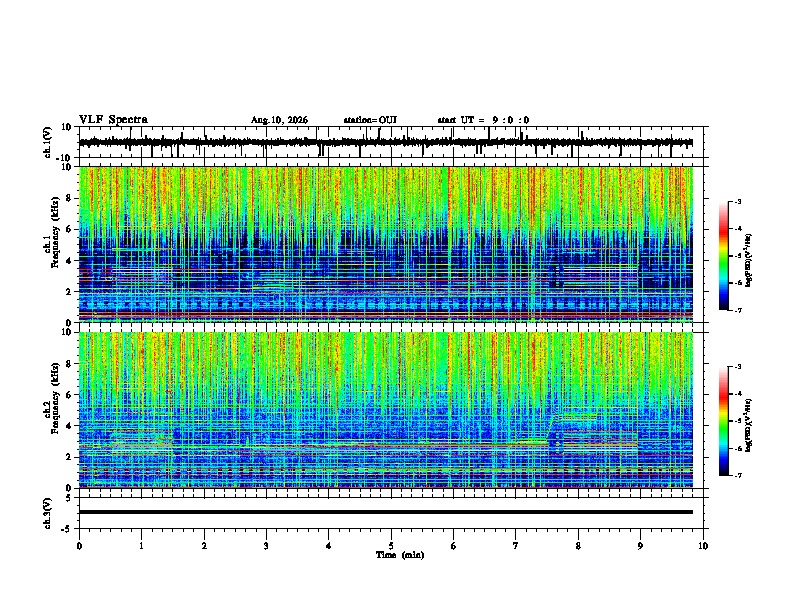Click the time-axis tick label "0"
792x612 pixels.
pos(79,546)
